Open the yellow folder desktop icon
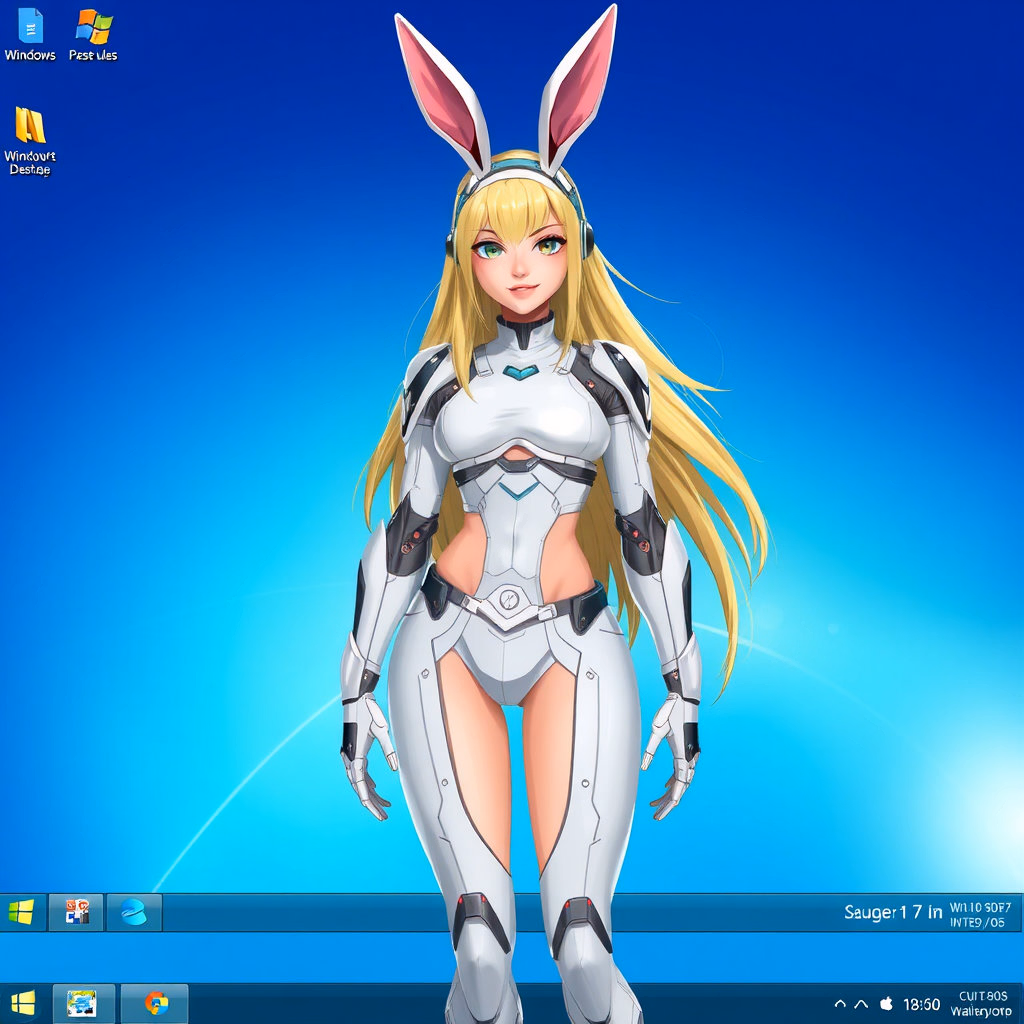 pos(30,126)
